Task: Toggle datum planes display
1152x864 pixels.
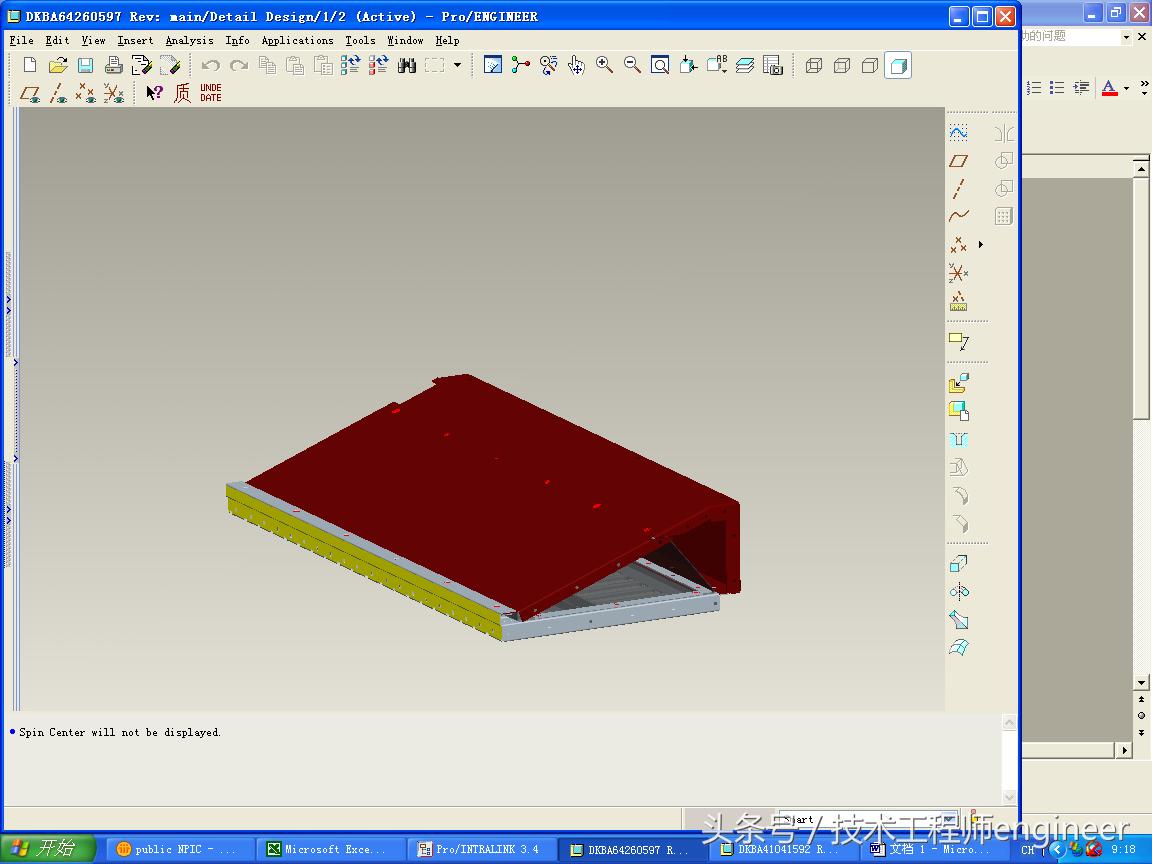Action: tap(31, 93)
